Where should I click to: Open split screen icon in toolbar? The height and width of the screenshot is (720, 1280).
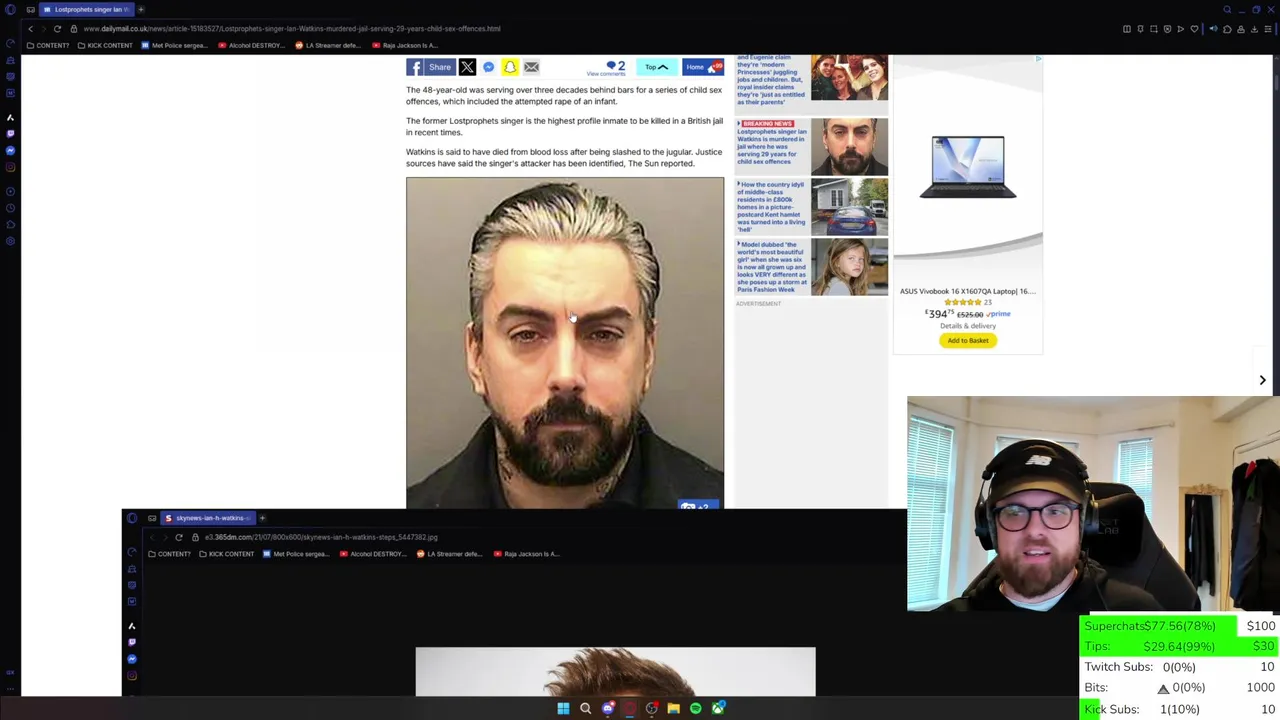click(x=1127, y=29)
